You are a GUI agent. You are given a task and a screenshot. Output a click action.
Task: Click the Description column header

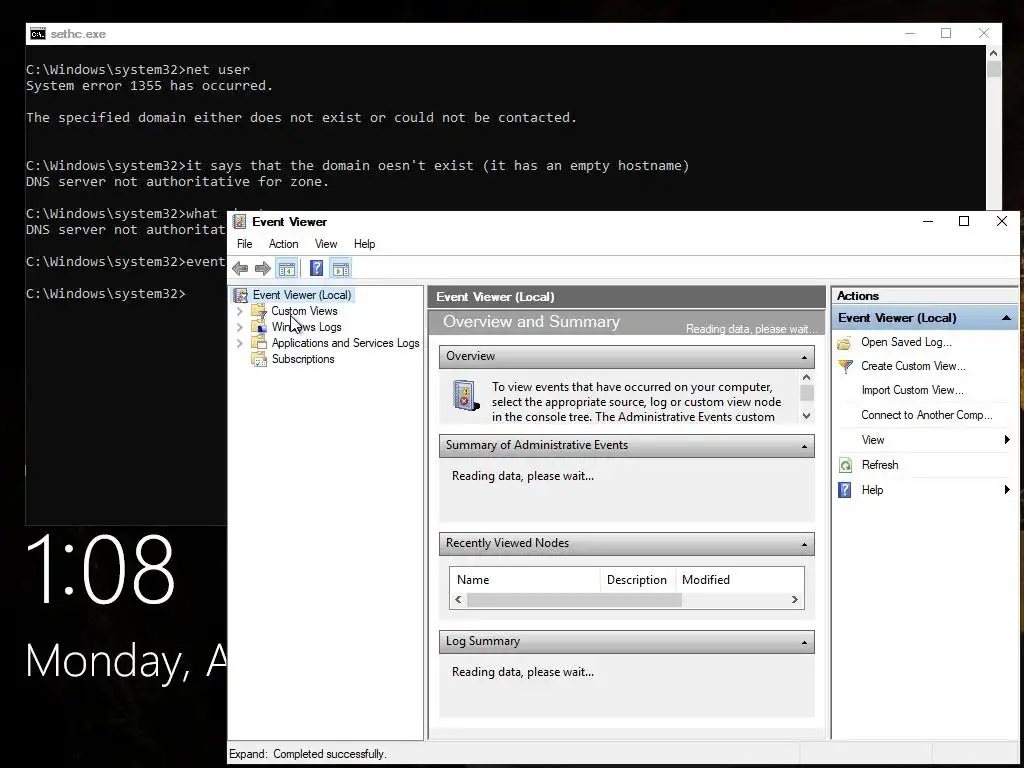[637, 580]
